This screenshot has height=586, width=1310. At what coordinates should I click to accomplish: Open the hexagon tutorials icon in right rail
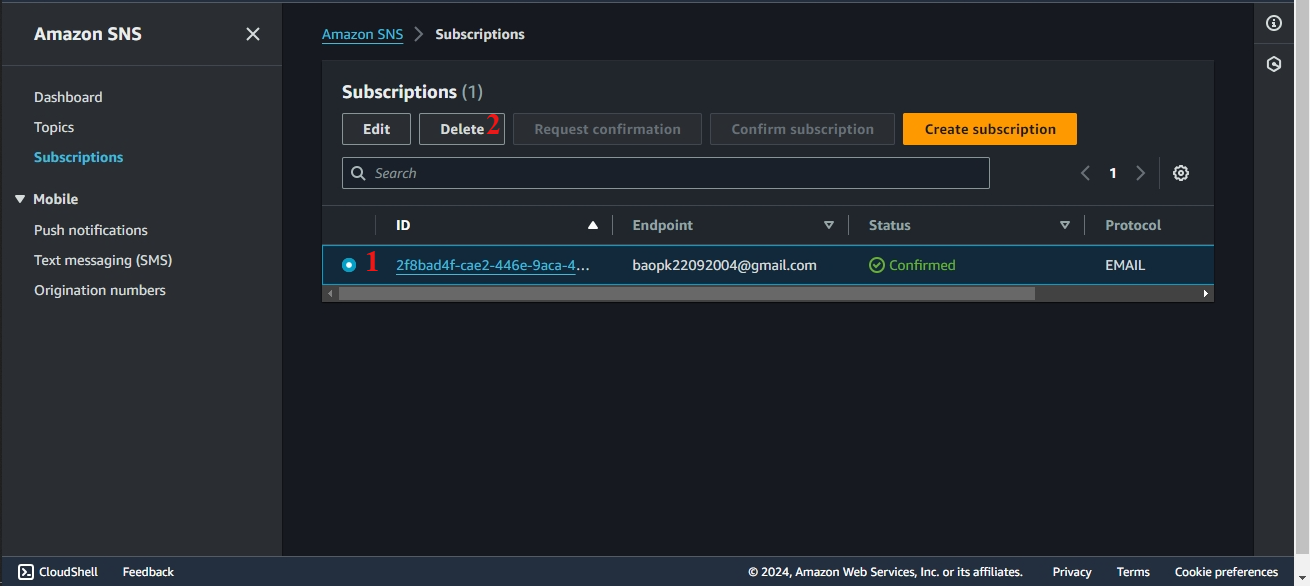click(1274, 64)
